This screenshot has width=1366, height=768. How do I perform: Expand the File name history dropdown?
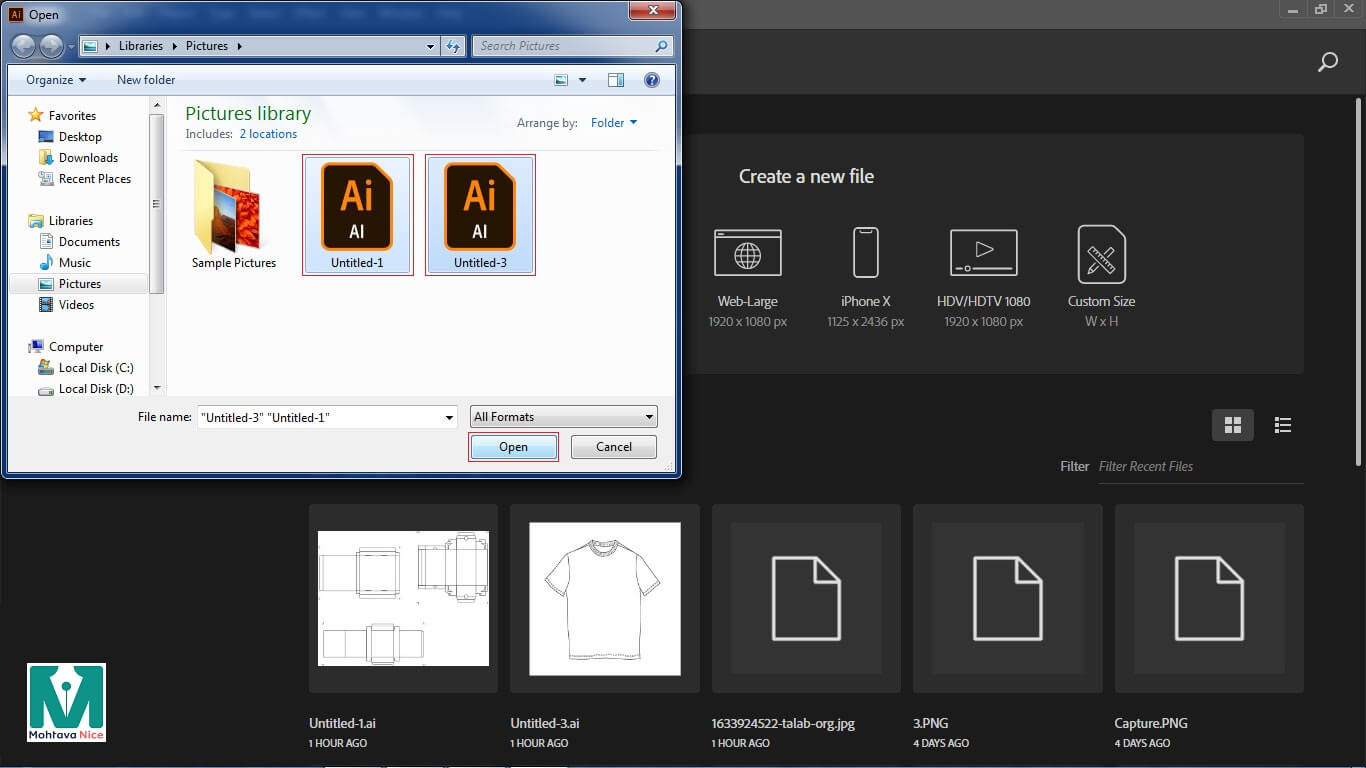click(x=449, y=417)
